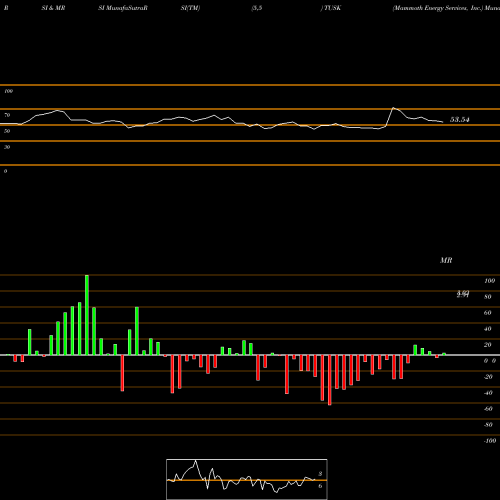Screen dimensions: 500x500
Task: Click the sharp RSI peak near right side
Action: point(393,108)
